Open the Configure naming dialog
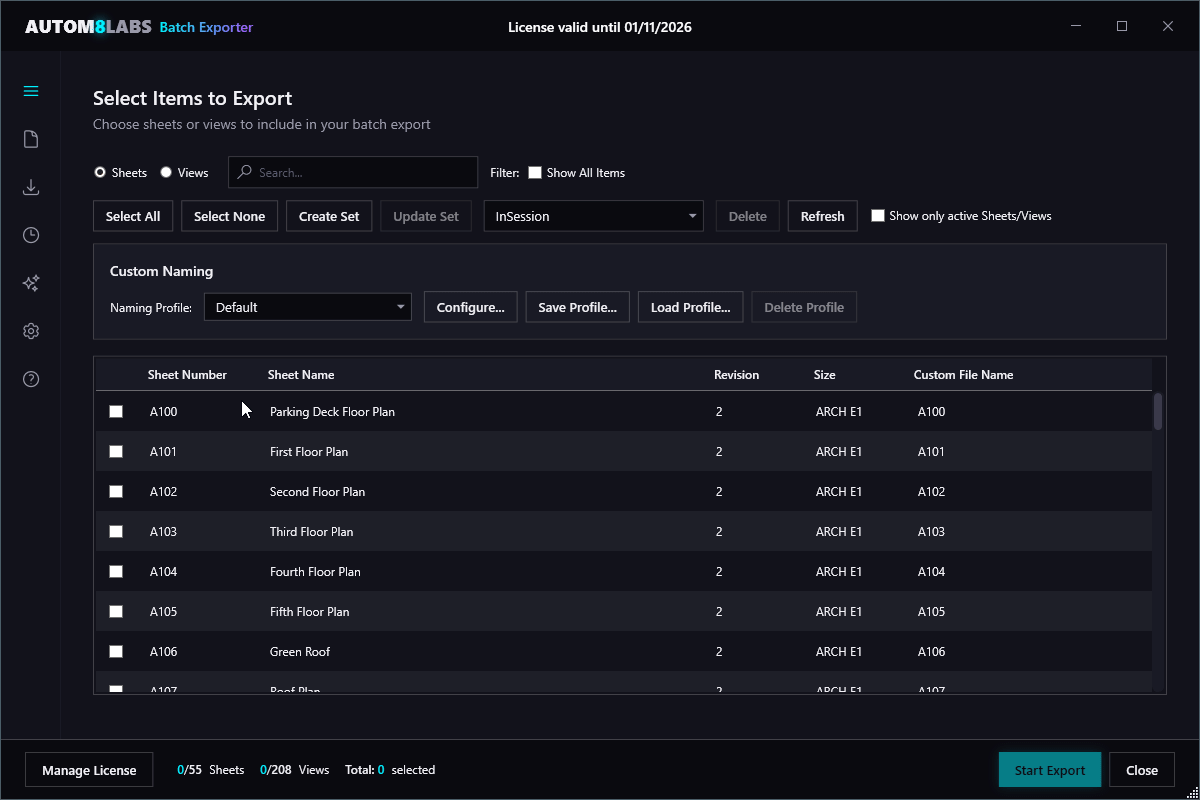The height and width of the screenshot is (800, 1200). tap(470, 307)
